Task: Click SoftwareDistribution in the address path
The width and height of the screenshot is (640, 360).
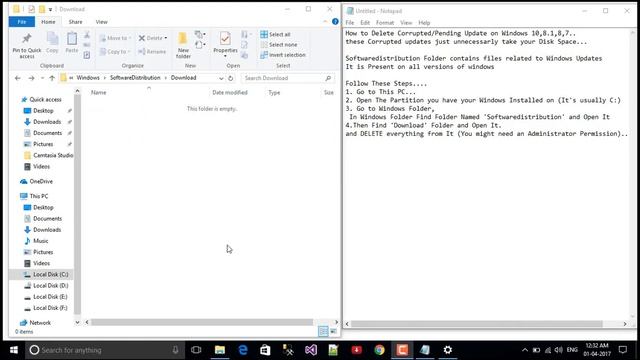Action: (135, 78)
